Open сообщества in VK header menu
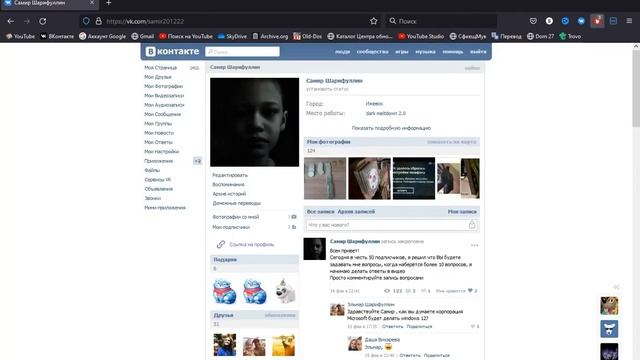Screen dimensions: 640x360 (372, 51)
